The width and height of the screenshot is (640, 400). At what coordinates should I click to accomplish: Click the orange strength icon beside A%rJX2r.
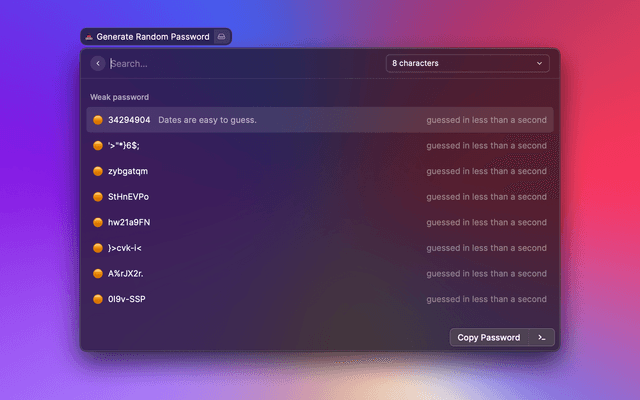98,273
